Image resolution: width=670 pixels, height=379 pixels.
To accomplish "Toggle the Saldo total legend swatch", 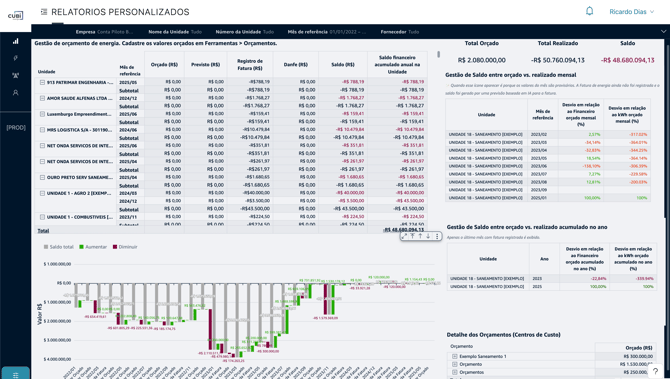I will (46, 247).
